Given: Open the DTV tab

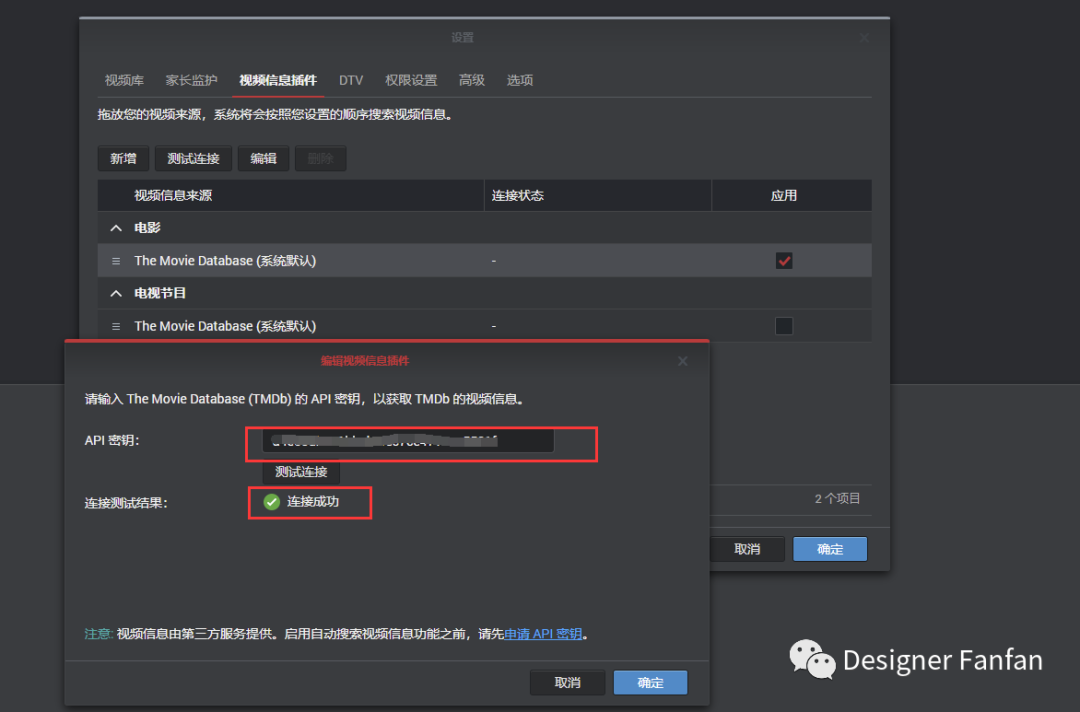Looking at the screenshot, I should (351, 81).
